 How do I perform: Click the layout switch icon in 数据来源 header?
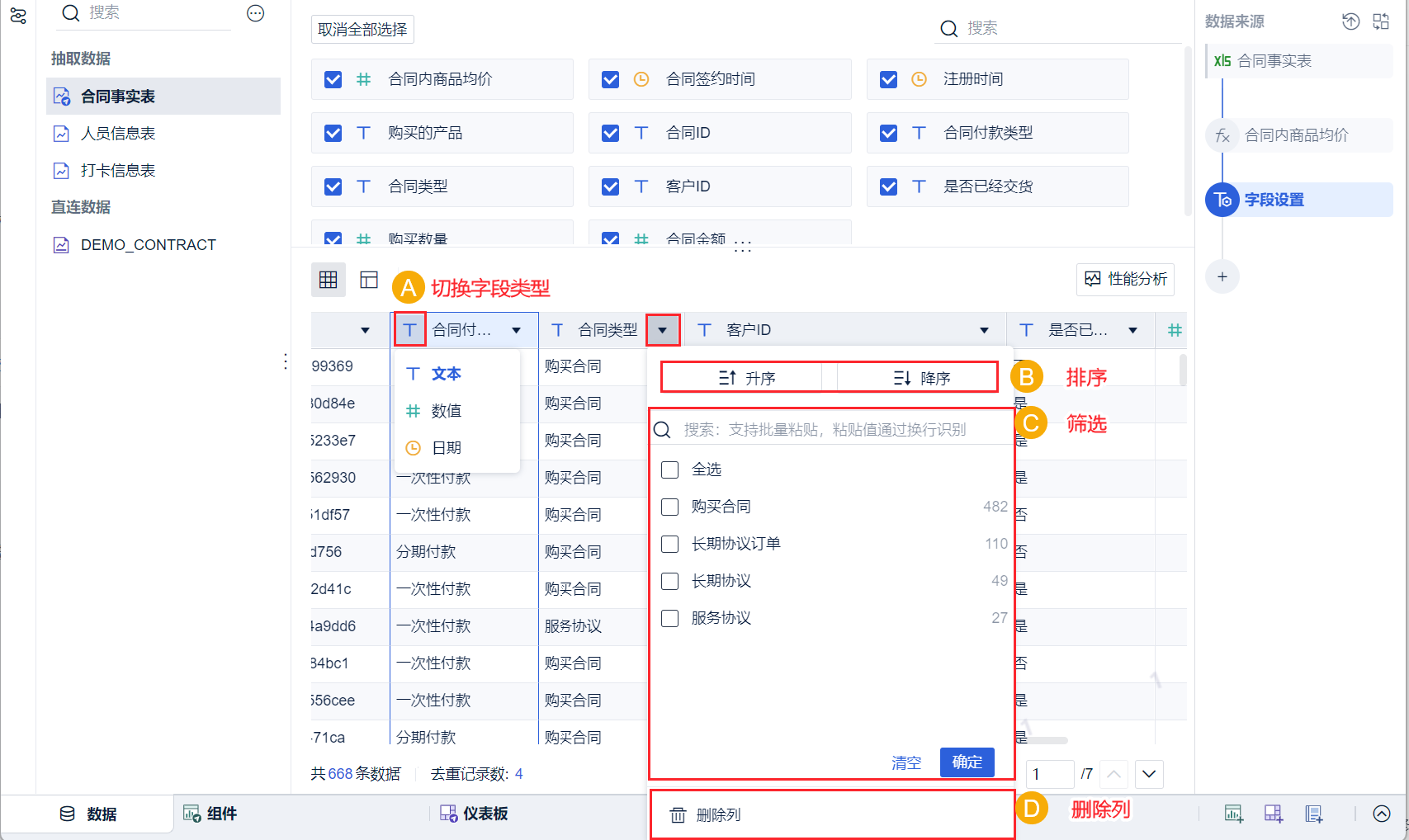[1381, 21]
